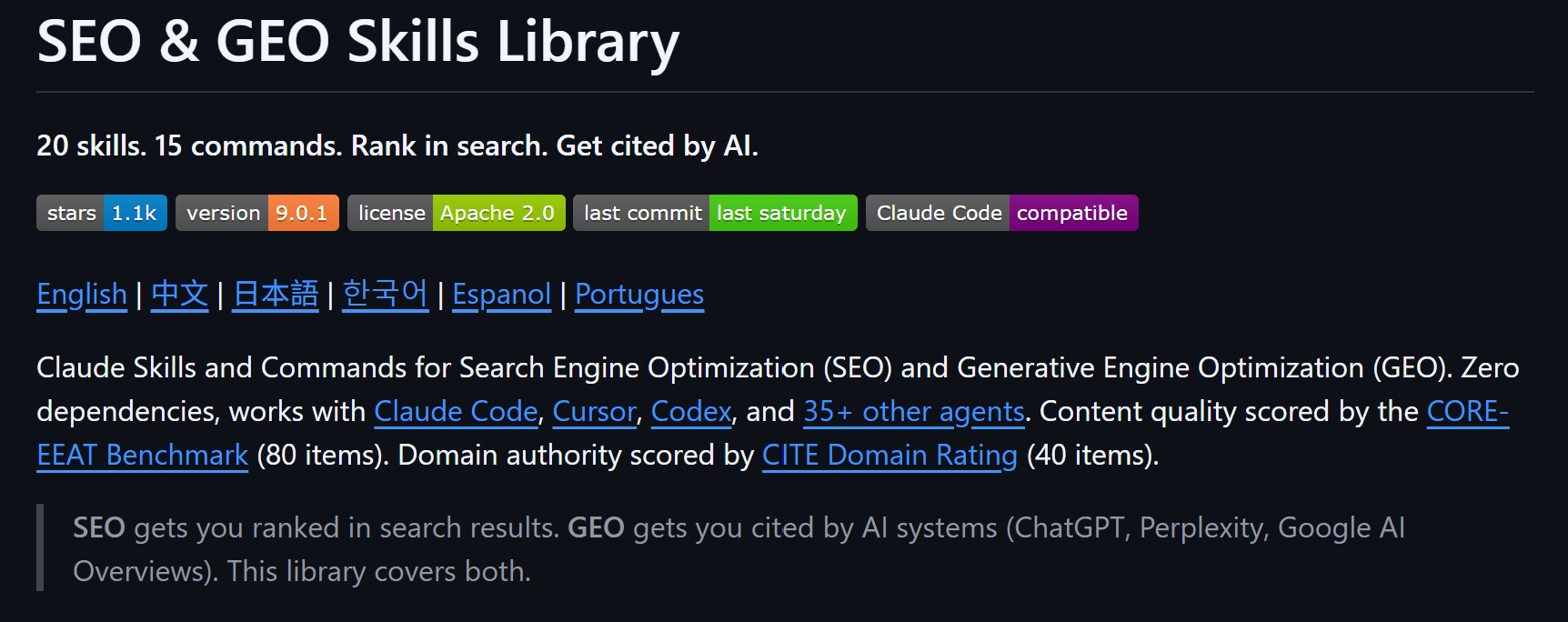Image resolution: width=1568 pixels, height=622 pixels.
Task: Switch to the English readme link
Action: click(x=82, y=295)
